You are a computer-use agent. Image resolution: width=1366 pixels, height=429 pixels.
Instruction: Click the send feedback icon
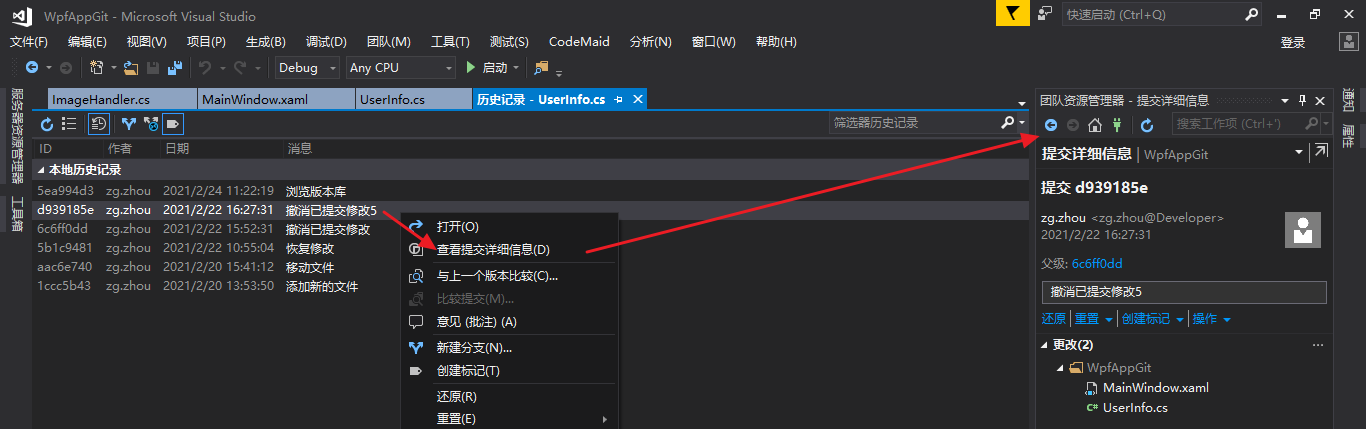[1046, 14]
